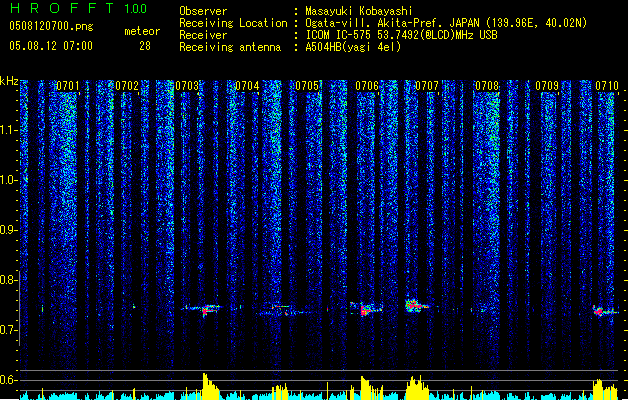Screen dimensions: 629x400
Task: Click receiver ICOM IC-575 53.7492 MHz text
Action: click(402, 35)
